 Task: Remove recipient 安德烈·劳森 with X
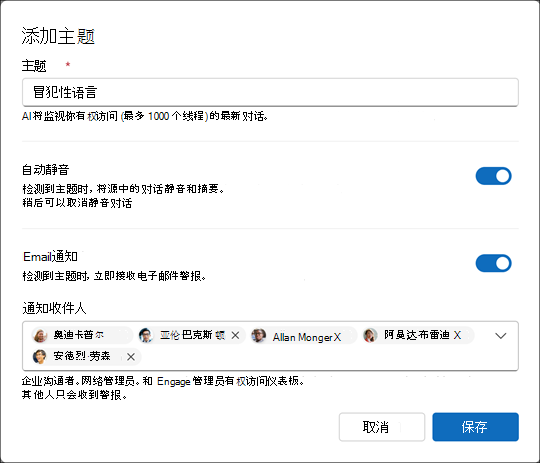(131, 357)
